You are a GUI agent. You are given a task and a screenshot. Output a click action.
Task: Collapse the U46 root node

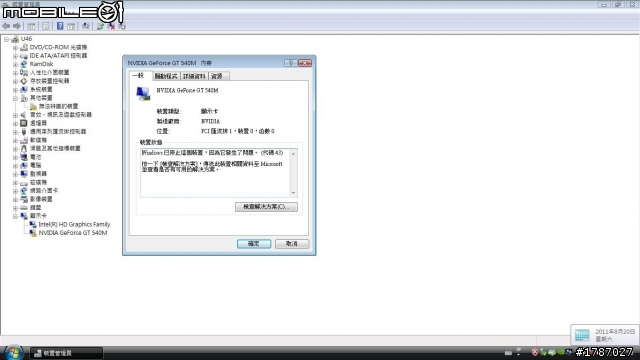pyautogui.click(x=7, y=39)
